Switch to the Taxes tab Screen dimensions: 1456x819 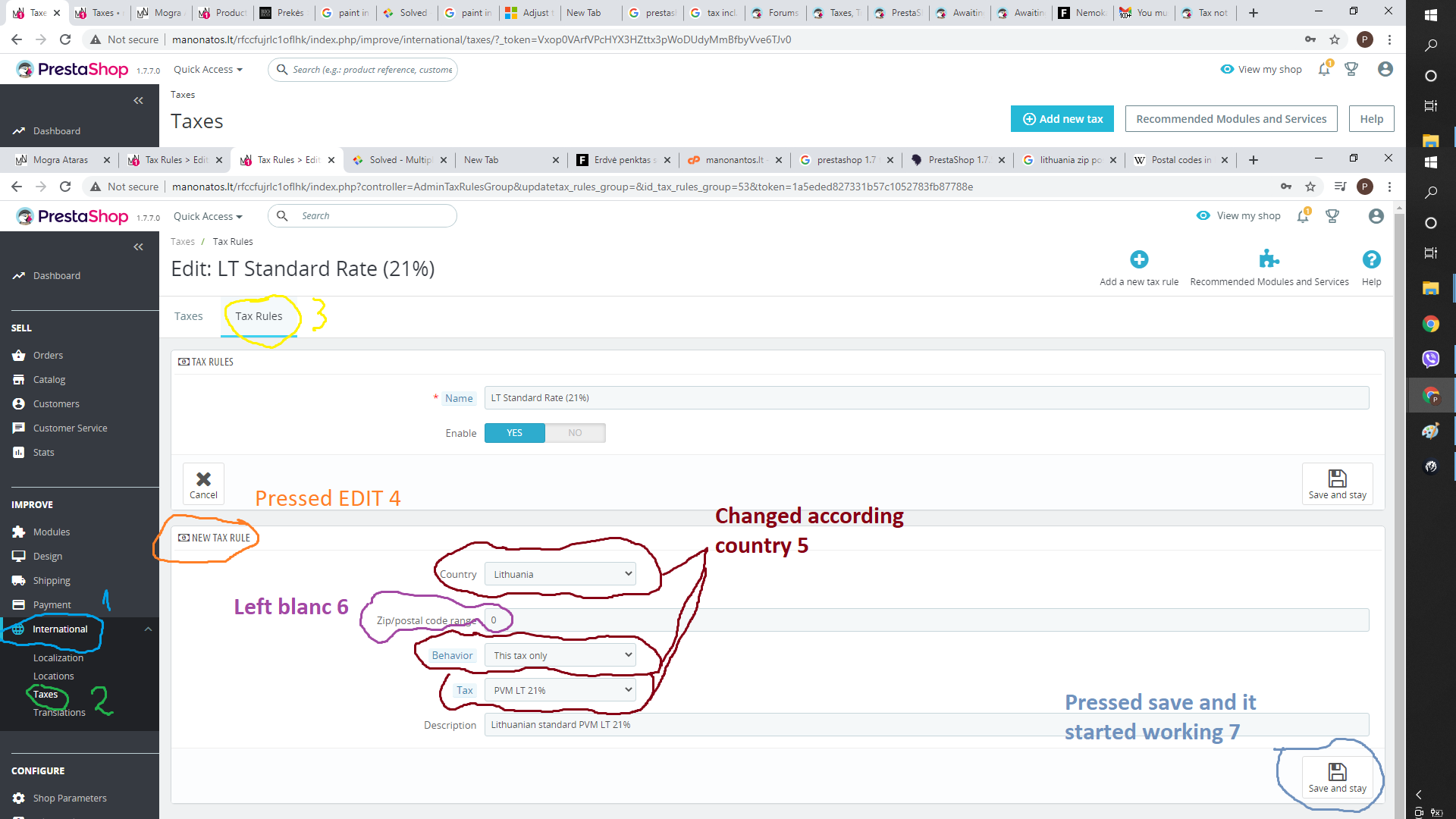188,316
